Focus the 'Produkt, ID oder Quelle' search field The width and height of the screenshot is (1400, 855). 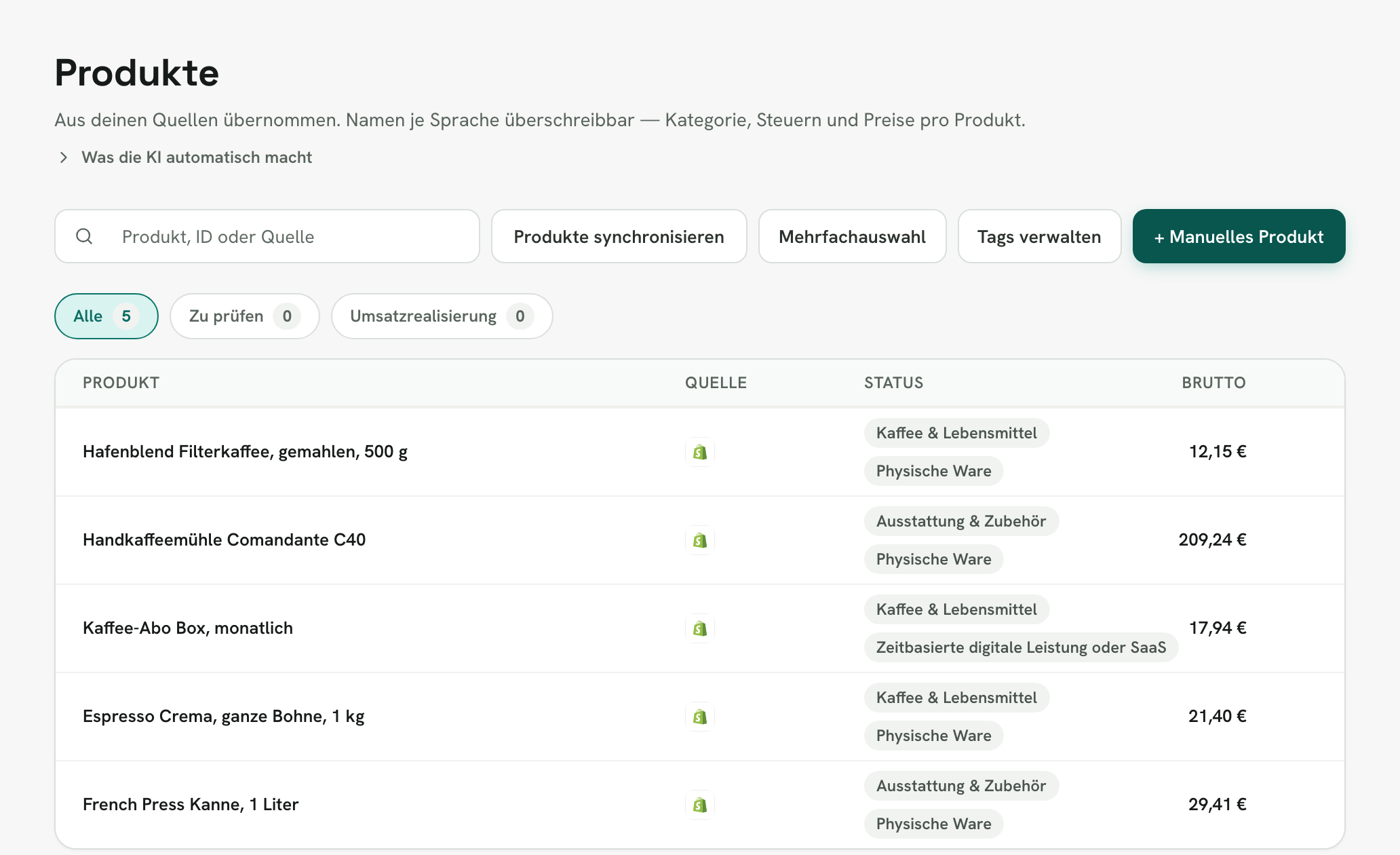(267, 236)
